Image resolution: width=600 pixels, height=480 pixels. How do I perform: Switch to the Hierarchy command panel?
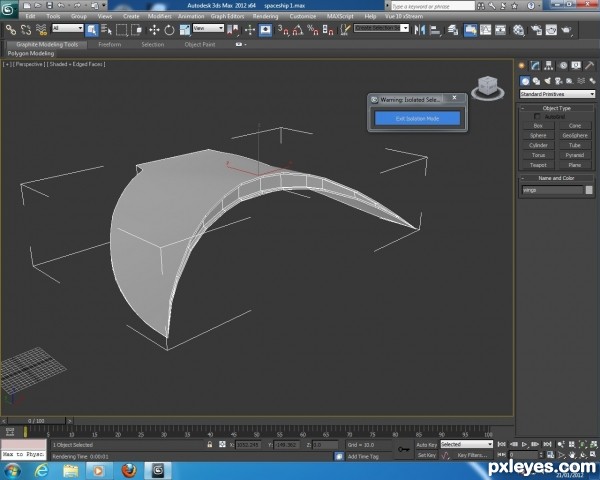(549, 65)
